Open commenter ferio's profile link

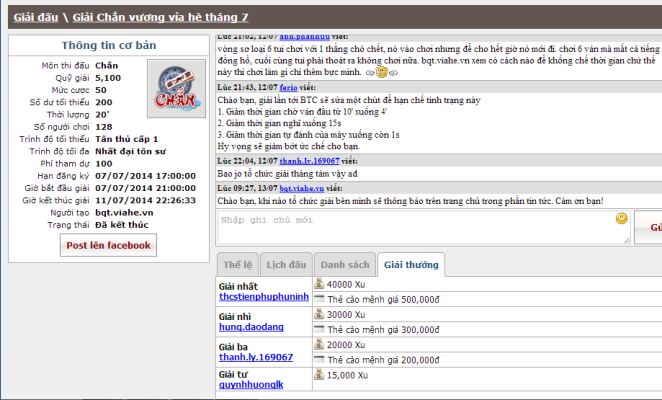click(291, 89)
